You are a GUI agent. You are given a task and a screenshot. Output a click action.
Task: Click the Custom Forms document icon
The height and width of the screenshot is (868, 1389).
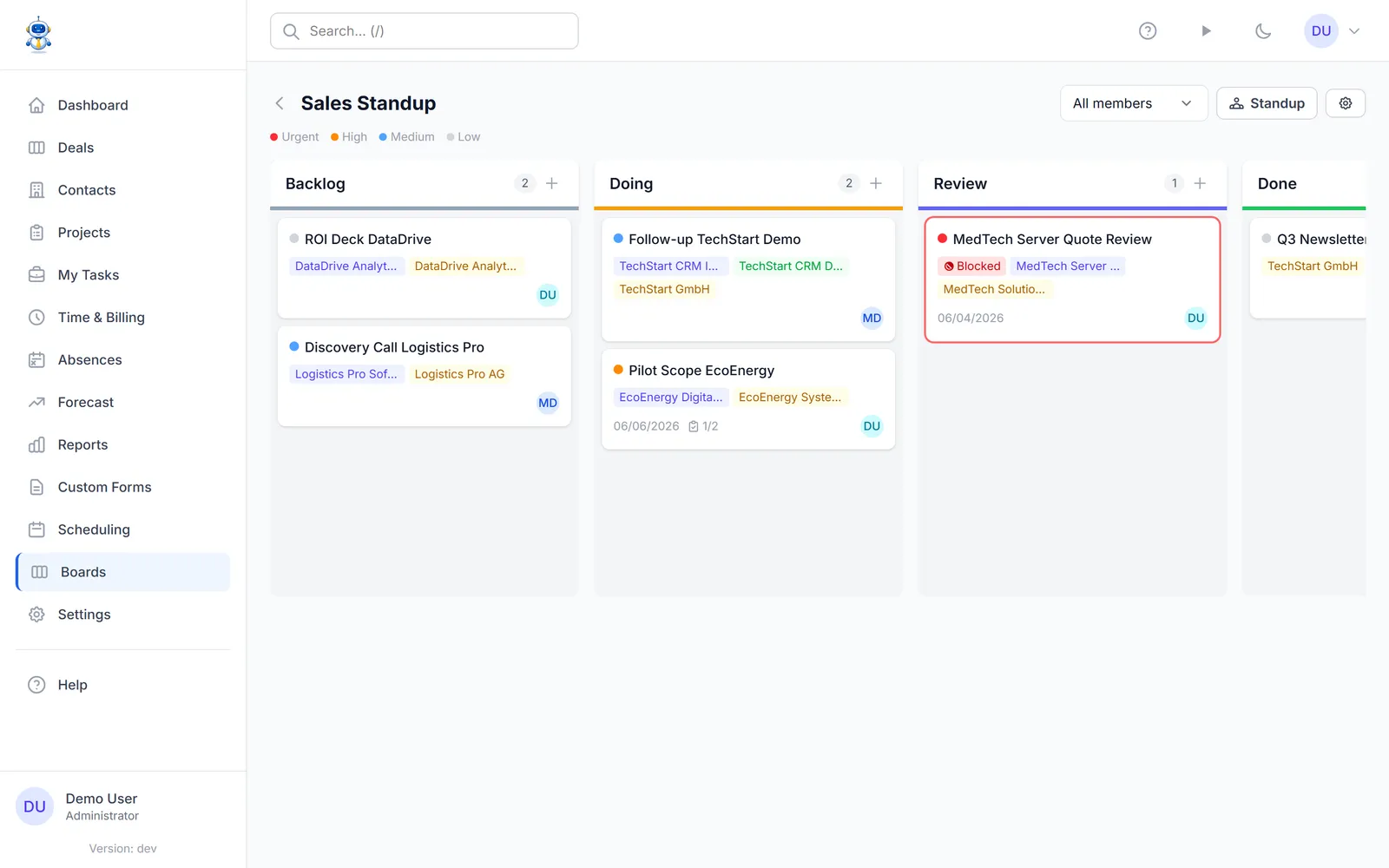pyautogui.click(x=36, y=488)
